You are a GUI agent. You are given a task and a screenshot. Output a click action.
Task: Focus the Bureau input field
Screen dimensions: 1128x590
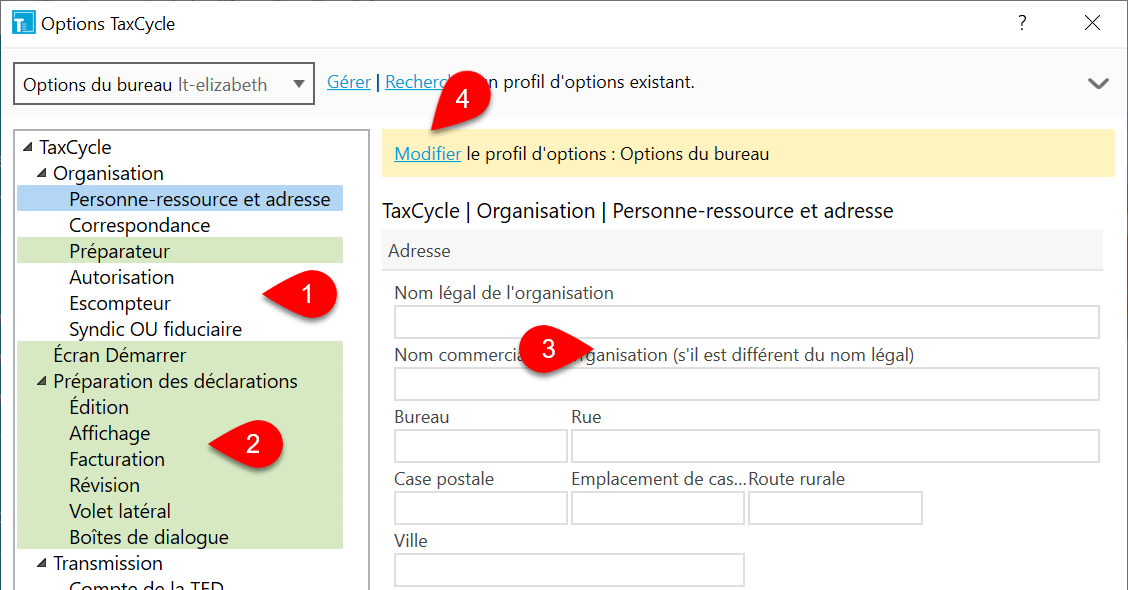click(x=481, y=446)
